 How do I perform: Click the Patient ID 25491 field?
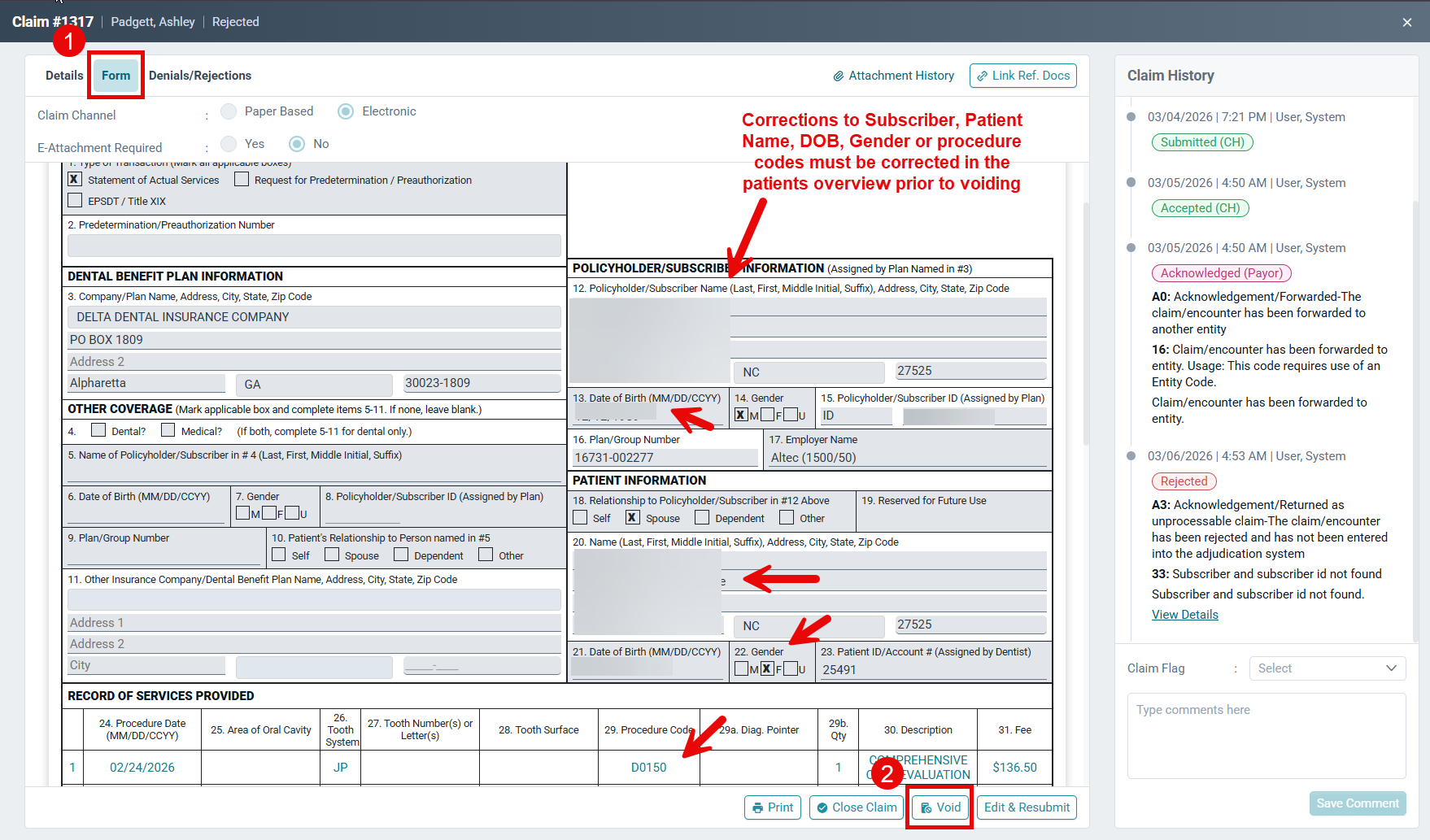pyautogui.click(x=934, y=669)
